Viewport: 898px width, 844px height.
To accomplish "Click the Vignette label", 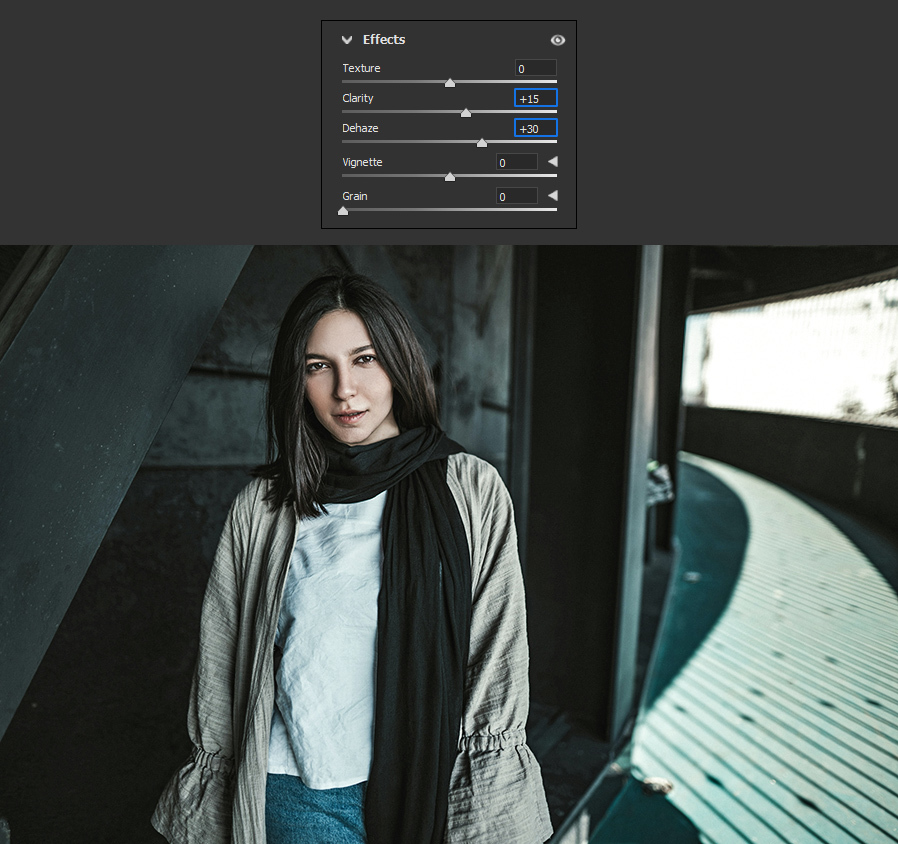I will click(x=362, y=162).
